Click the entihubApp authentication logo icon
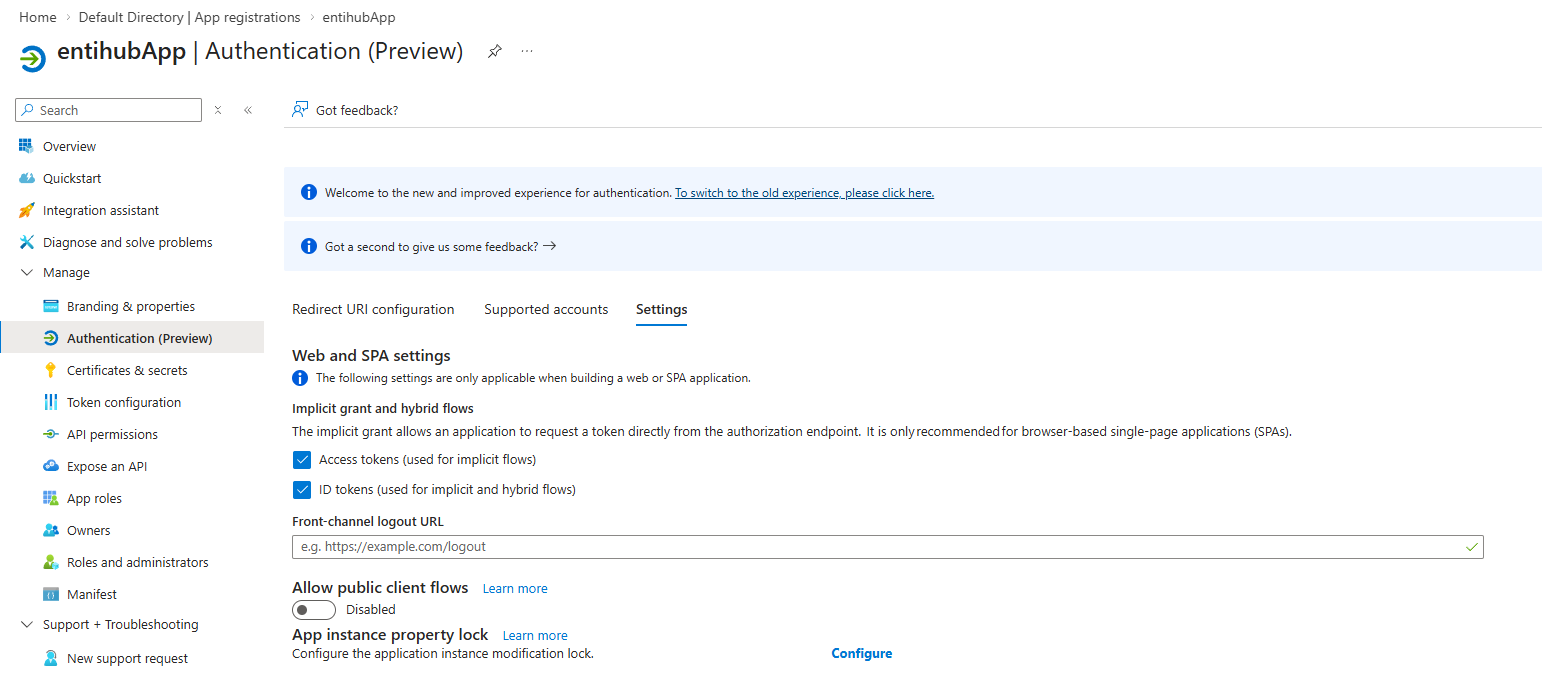The width and height of the screenshot is (1542, 692). pos(33,59)
